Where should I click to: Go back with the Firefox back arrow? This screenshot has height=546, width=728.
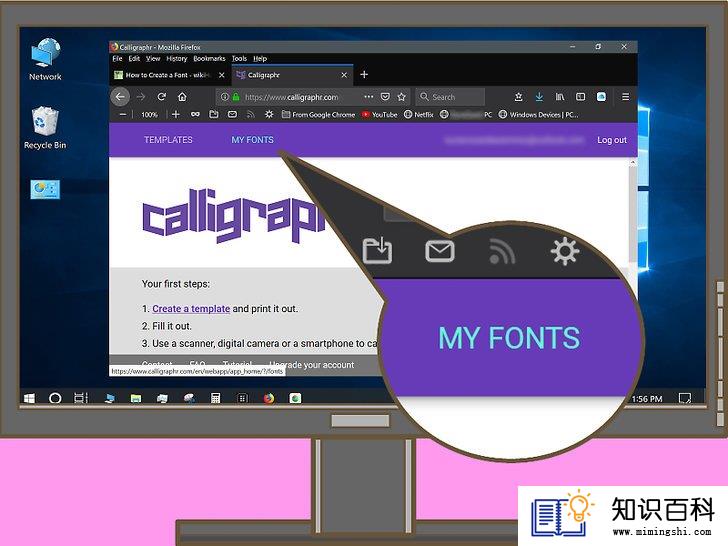[x=120, y=97]
